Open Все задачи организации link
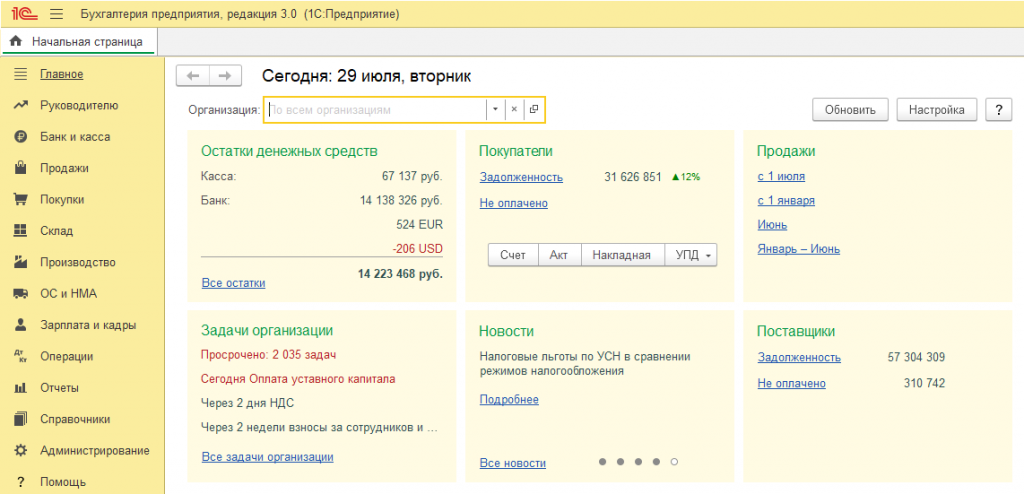The image size is (1024, 494). (268, 457)
